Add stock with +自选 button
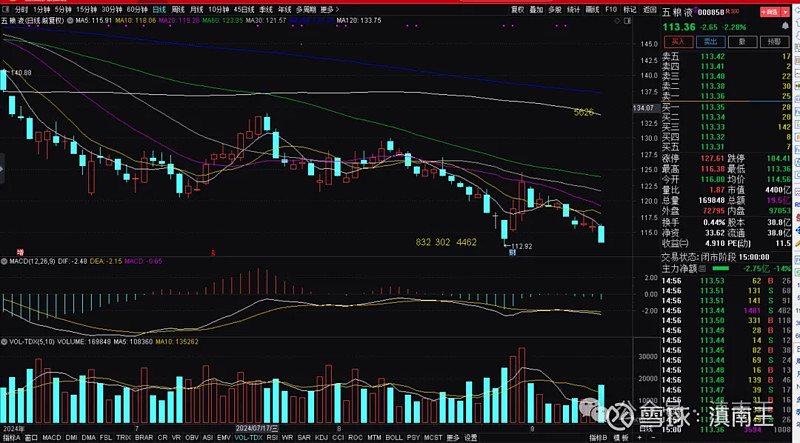This screenshot has width=800, height=443. click(x=770, y=12)
